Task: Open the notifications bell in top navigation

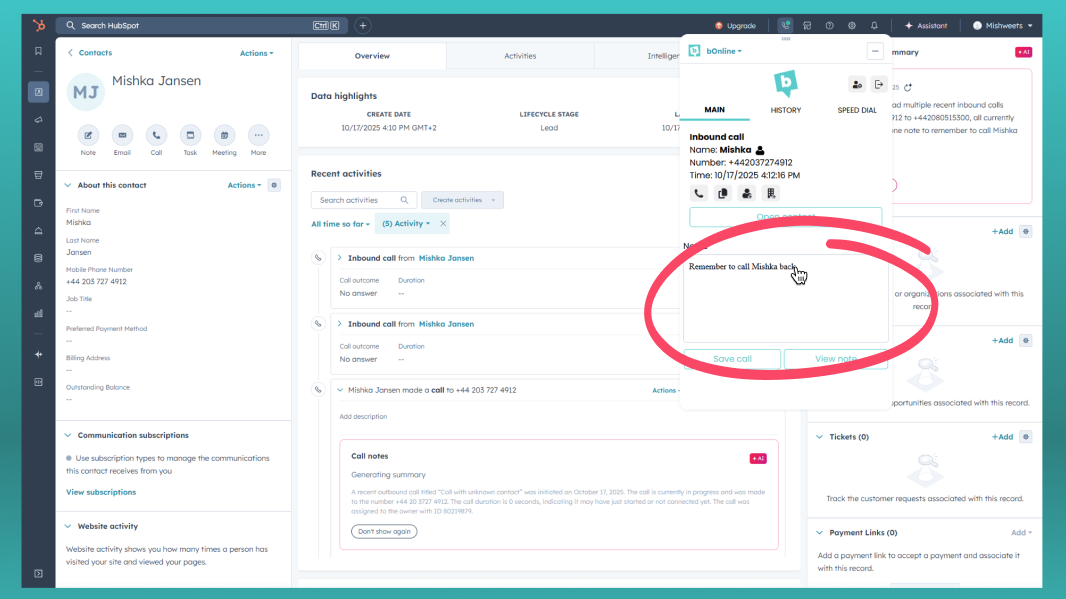Action: click(x=874, y=25)
